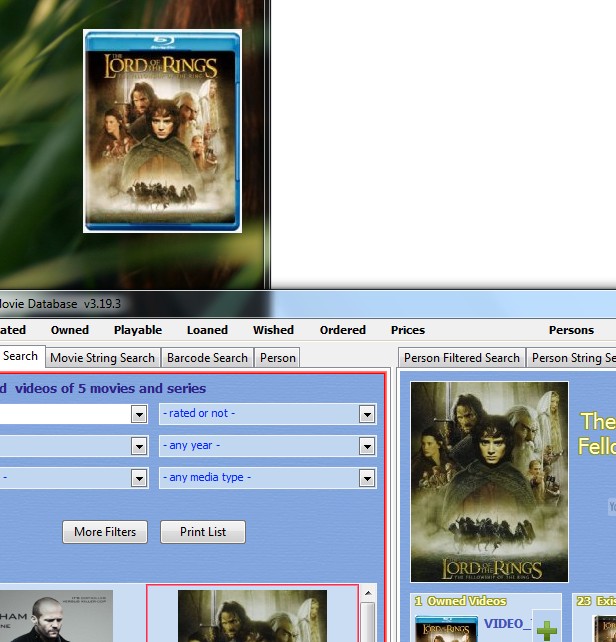616x642 pixels.
Task: Open Person Filtered Search tab
Action: coord(462,358)
